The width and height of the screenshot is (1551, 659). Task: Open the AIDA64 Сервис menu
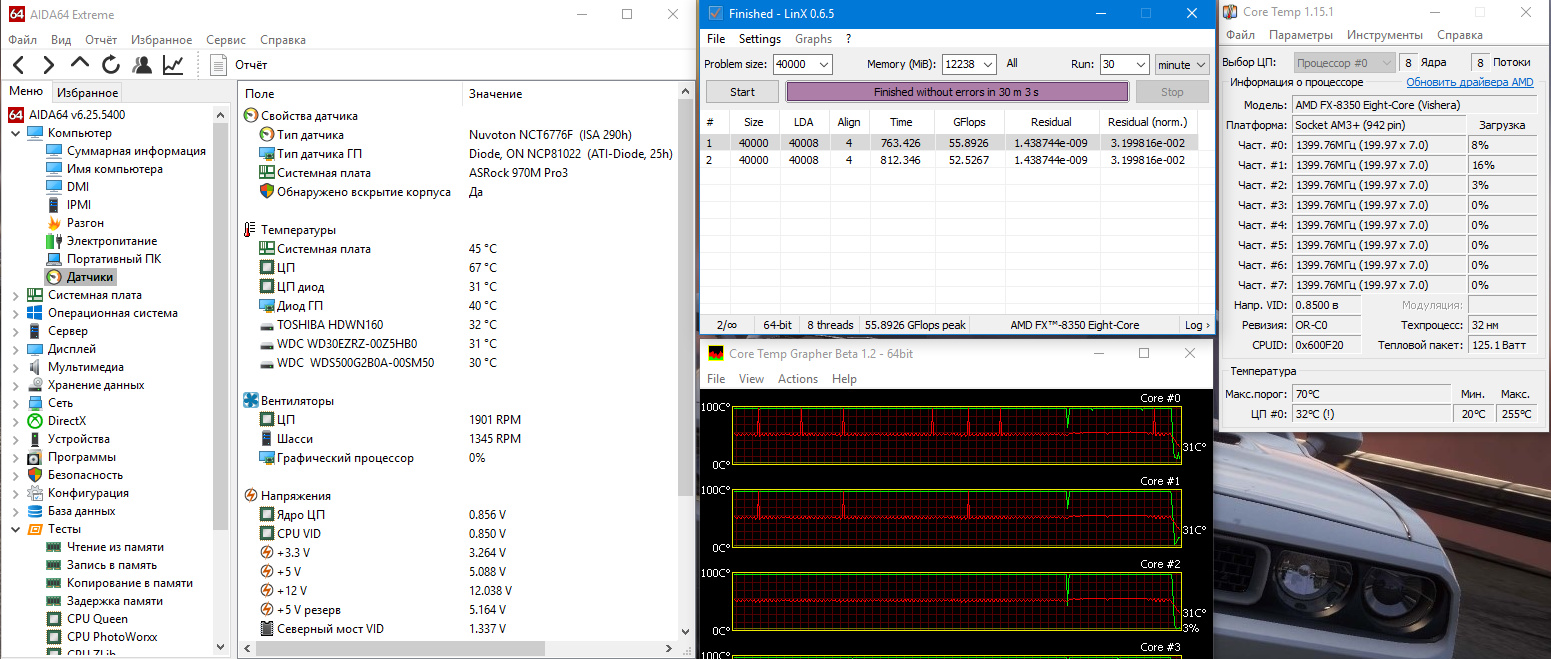(x=226, y=40)
